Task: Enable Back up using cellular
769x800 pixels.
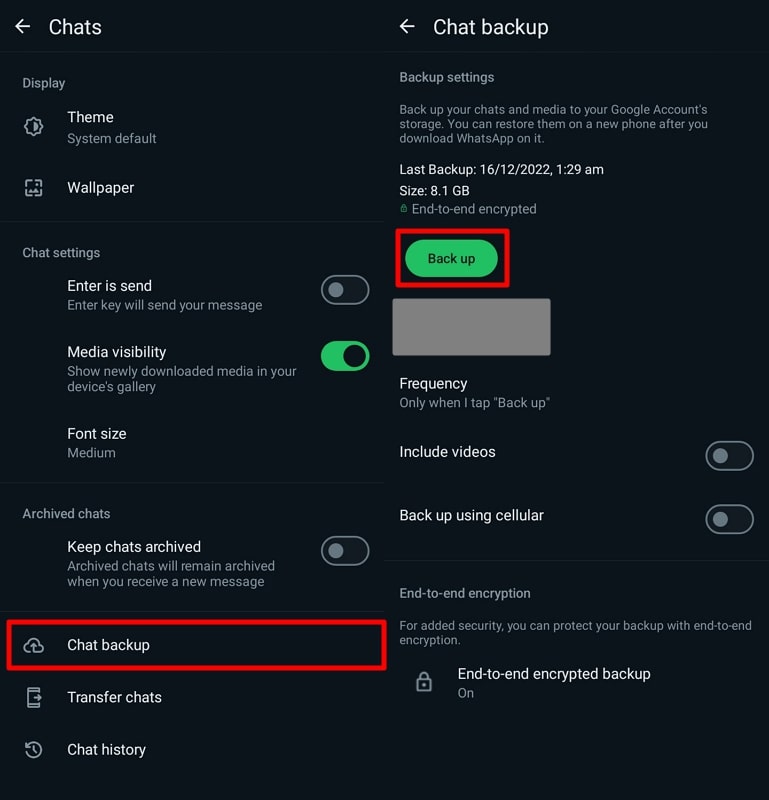Action: click(x=729, y=519)
